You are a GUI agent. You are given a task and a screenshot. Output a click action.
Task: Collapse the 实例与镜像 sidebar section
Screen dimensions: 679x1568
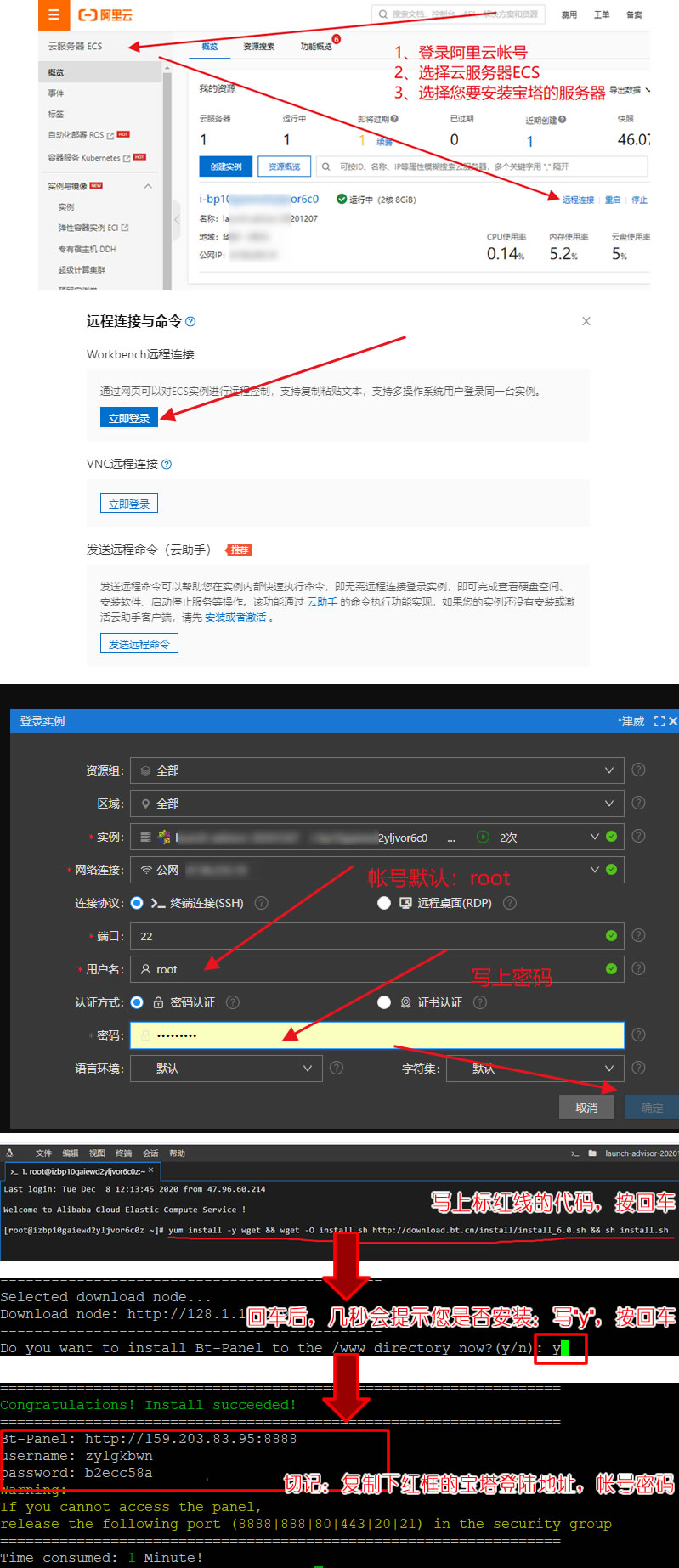point(149,186)
